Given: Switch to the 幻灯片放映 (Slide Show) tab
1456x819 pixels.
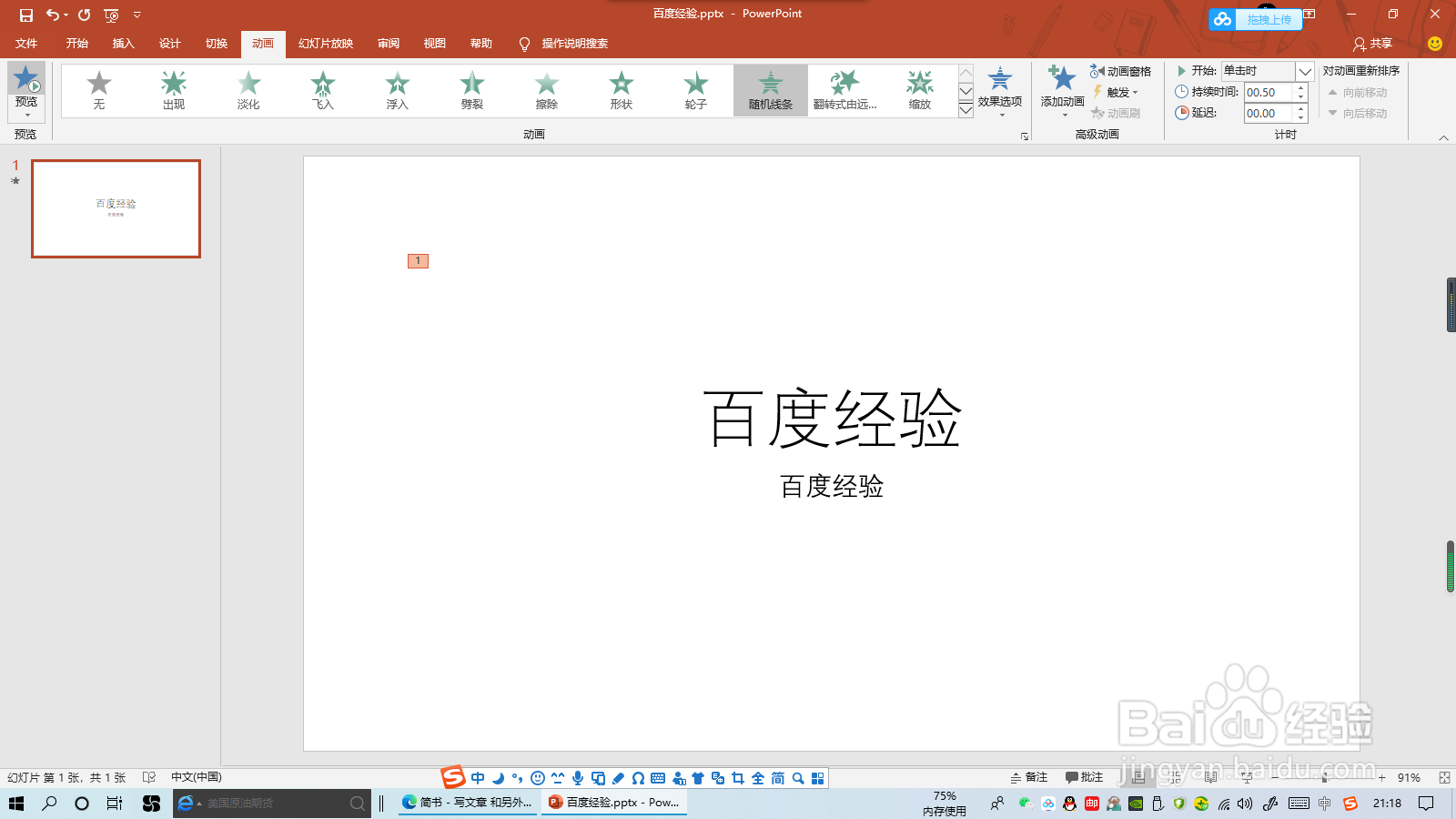Looking at the screenshot, I should coord(326,44).
